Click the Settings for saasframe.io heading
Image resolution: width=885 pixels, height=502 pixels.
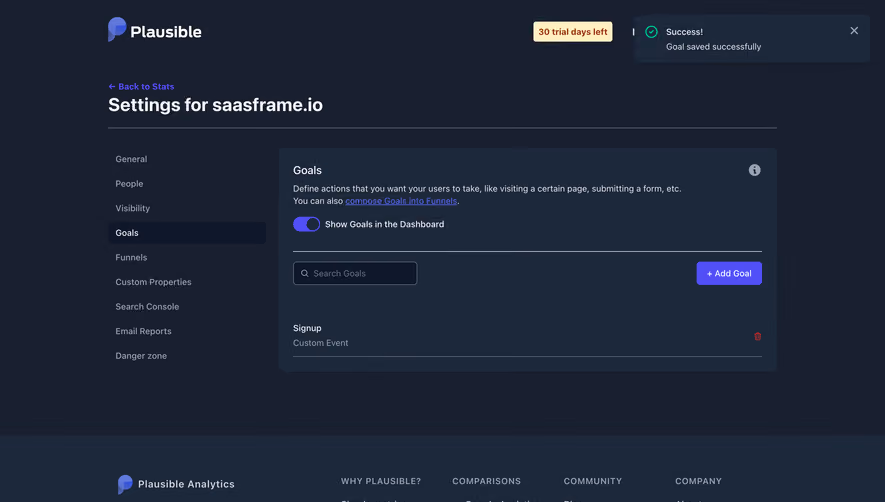[216, 105]
